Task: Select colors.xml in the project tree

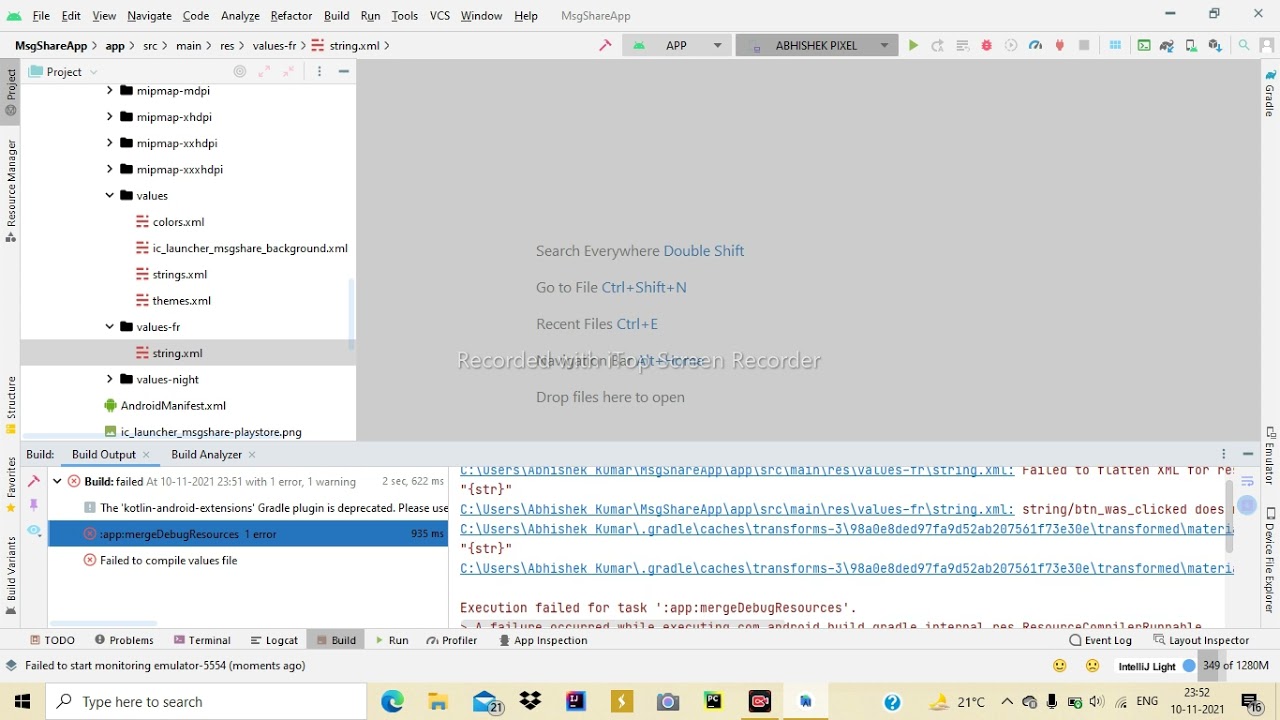Action: point(178,222)
